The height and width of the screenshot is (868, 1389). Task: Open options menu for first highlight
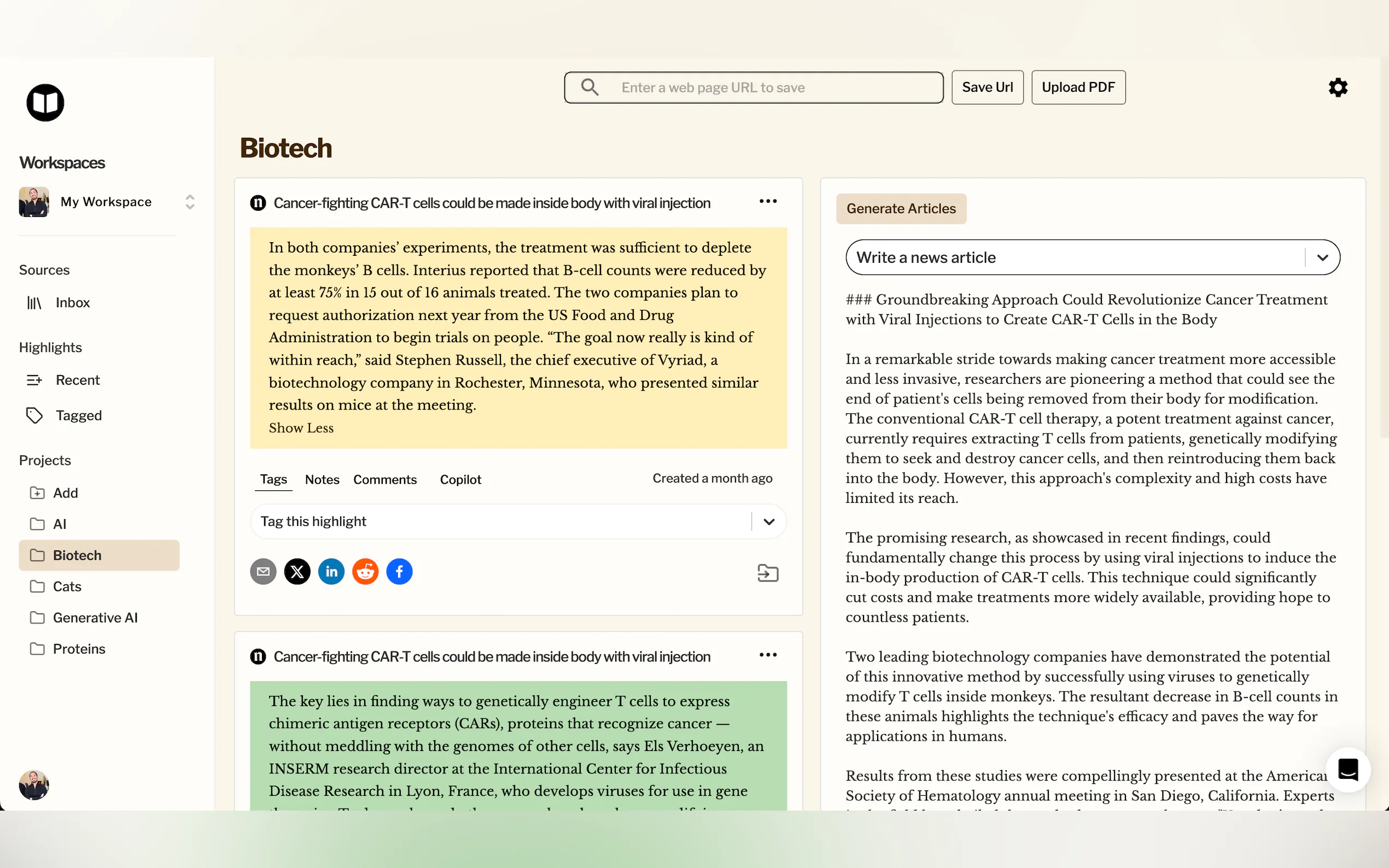[x=768, y=202]
